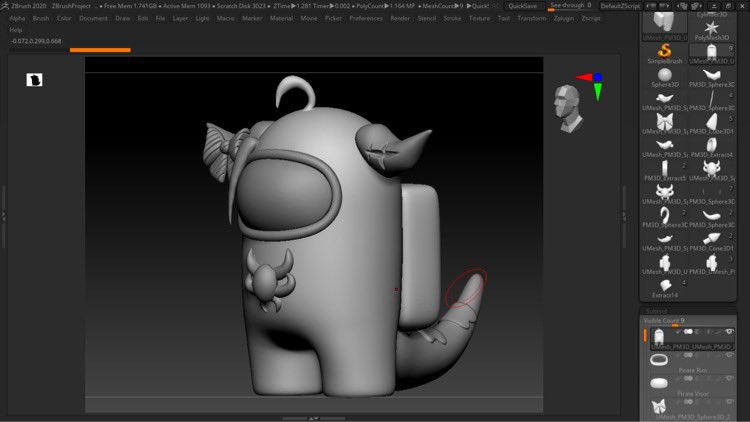Select the PM3D_Cube3D1 tool thumbnail

712,122
